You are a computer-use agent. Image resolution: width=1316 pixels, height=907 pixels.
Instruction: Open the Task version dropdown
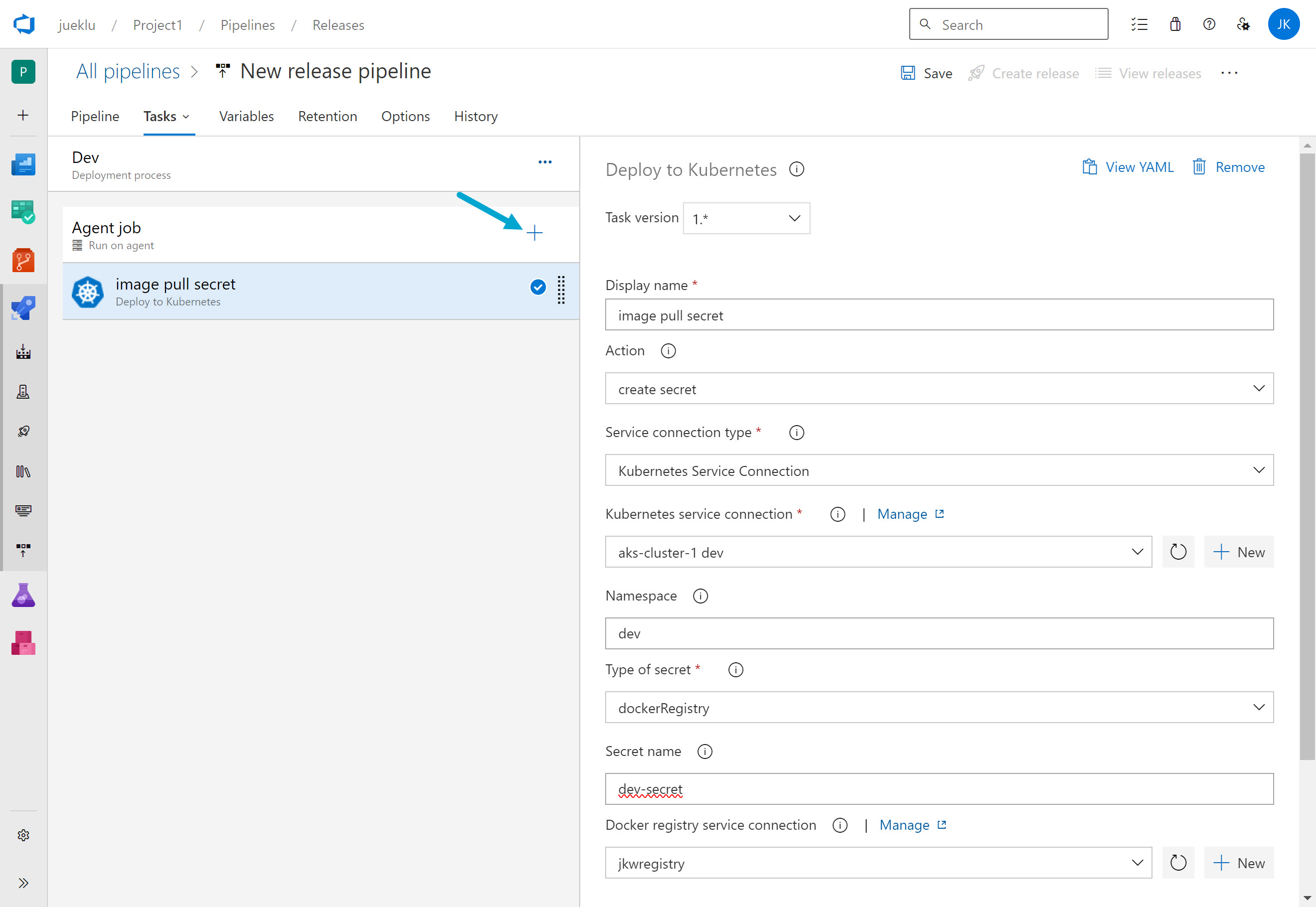[746, 218]
